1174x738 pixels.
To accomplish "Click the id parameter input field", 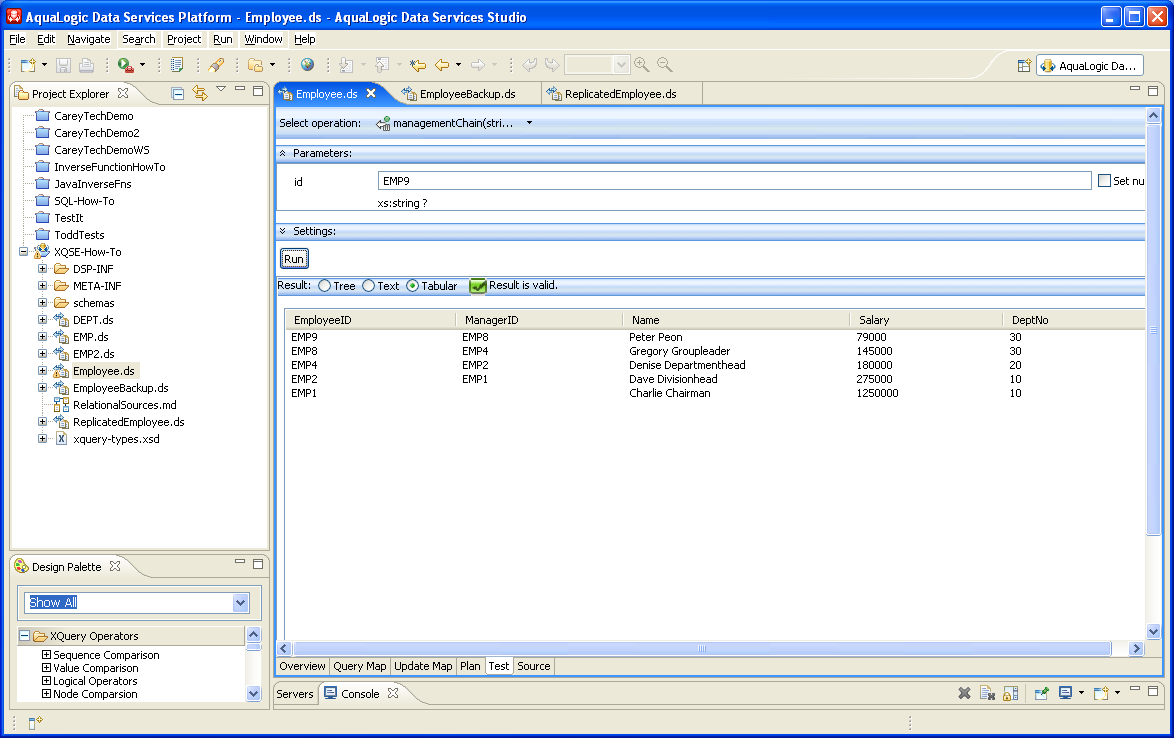I will point(734,181).
